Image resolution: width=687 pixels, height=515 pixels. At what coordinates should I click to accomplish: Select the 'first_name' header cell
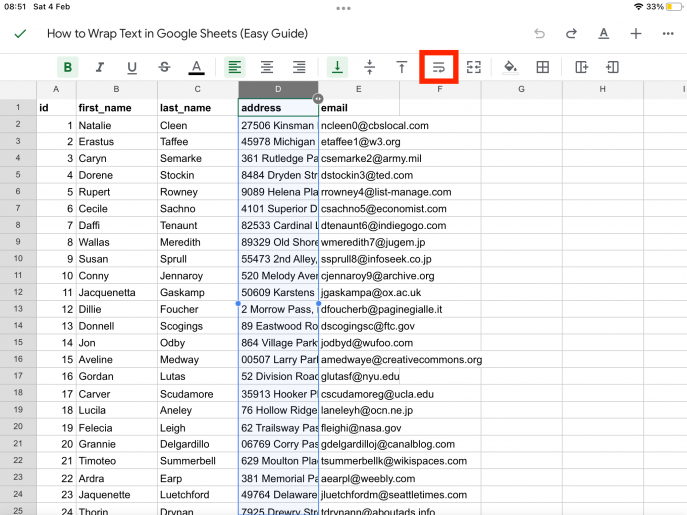click(x=117, y=108)
